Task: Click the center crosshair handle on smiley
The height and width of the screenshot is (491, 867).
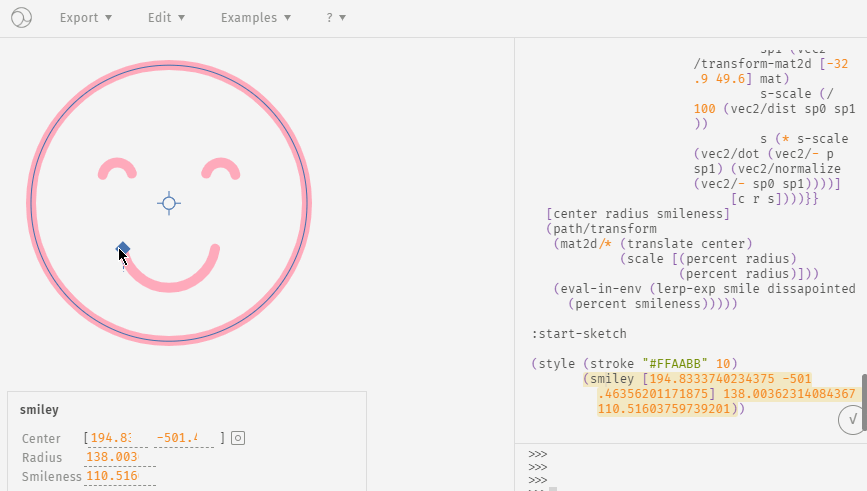Action: (169, 203)
